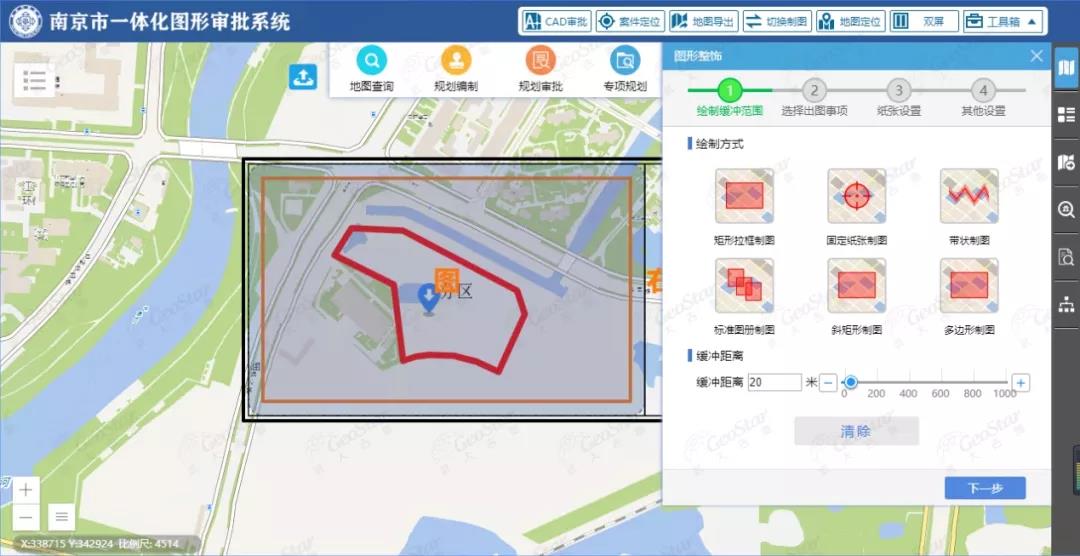Click the buffer distance slider handle
1080x556 pixels.
(x=850, y=382)
